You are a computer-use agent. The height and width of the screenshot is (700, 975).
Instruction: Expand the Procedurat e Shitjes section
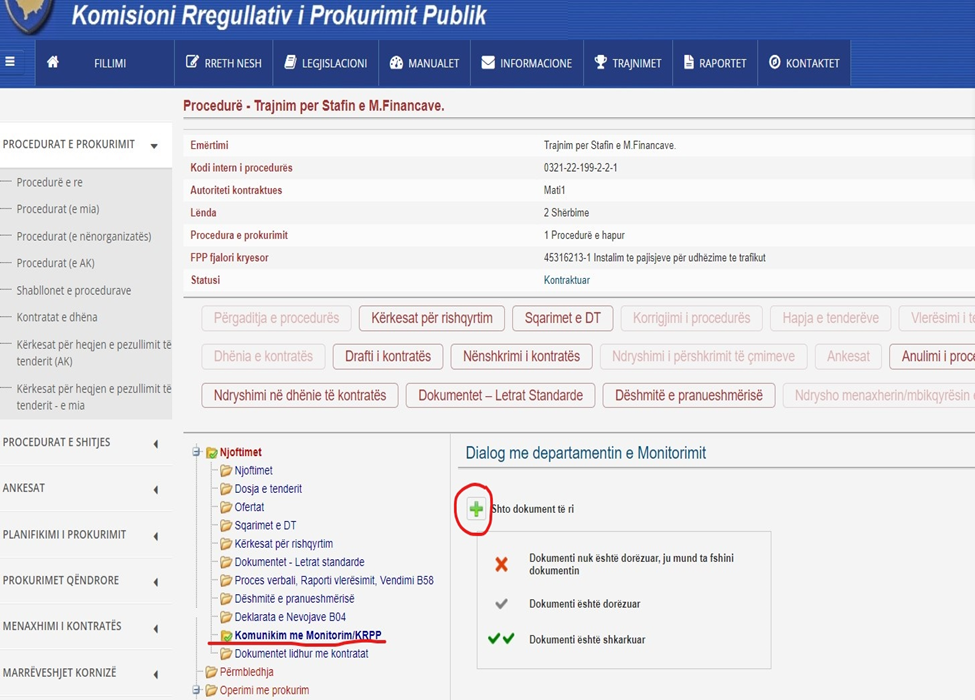point(155,443)
